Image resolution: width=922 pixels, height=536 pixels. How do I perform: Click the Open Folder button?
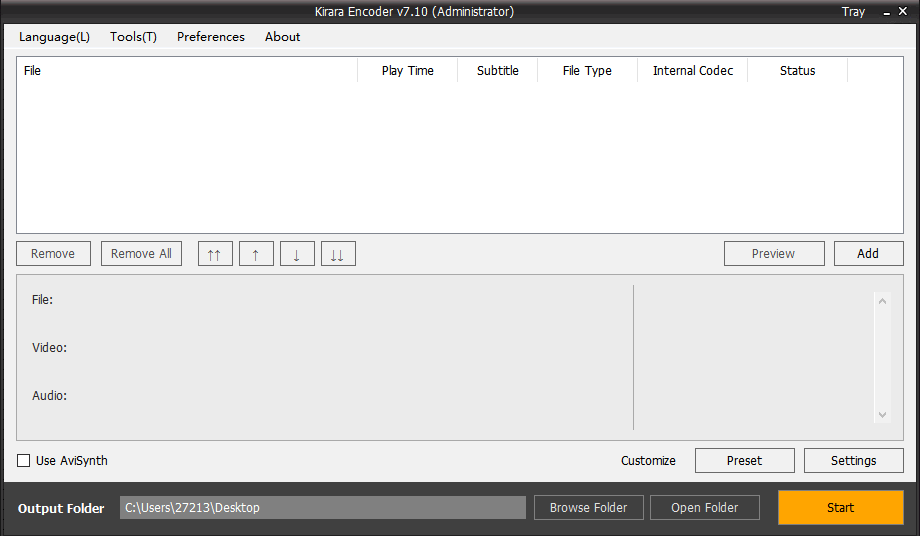tap(705, 508)
